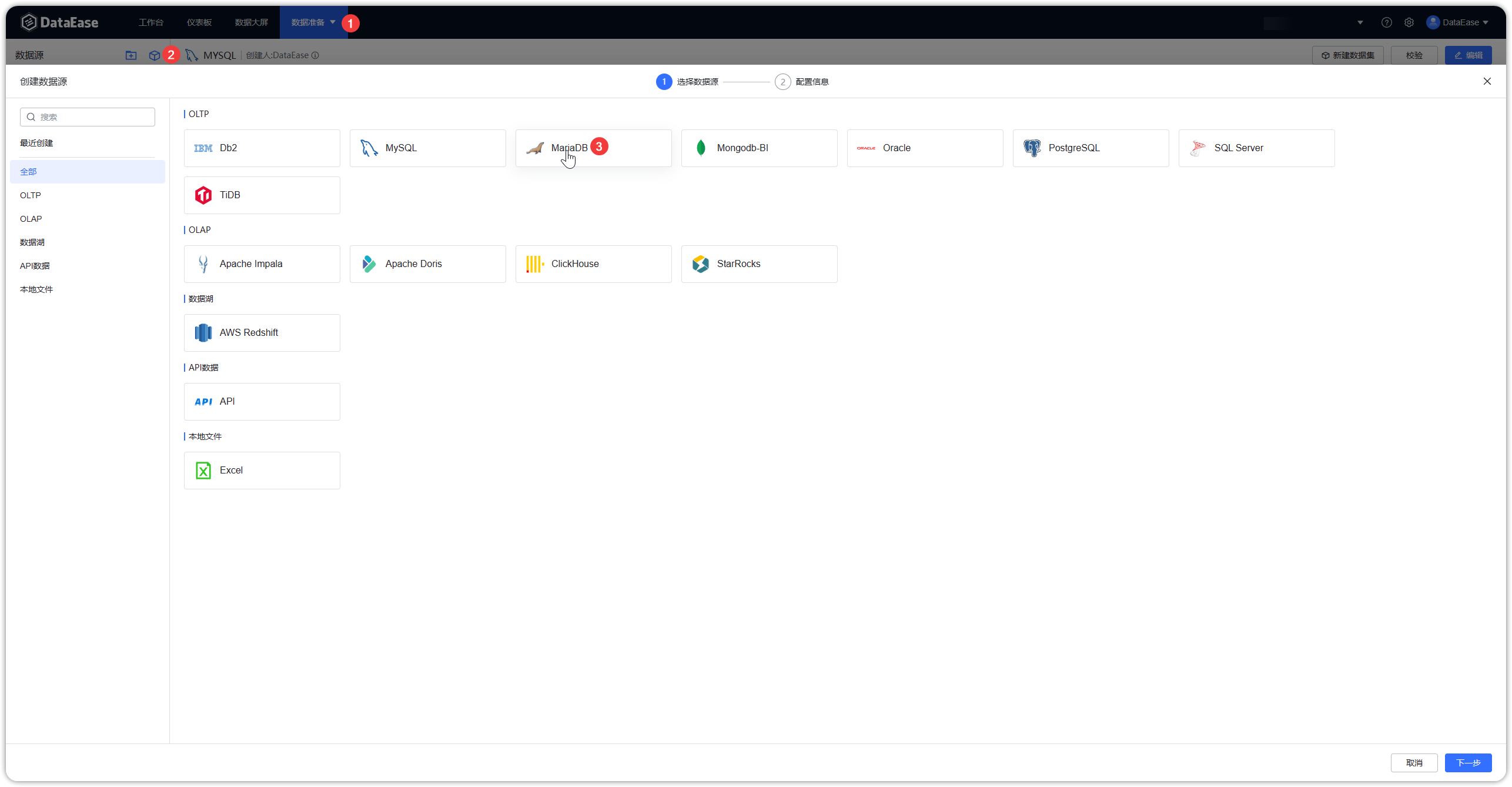Click the help question mark icon
This screenshot has width=1512, height=787.
coord(1387,22)
